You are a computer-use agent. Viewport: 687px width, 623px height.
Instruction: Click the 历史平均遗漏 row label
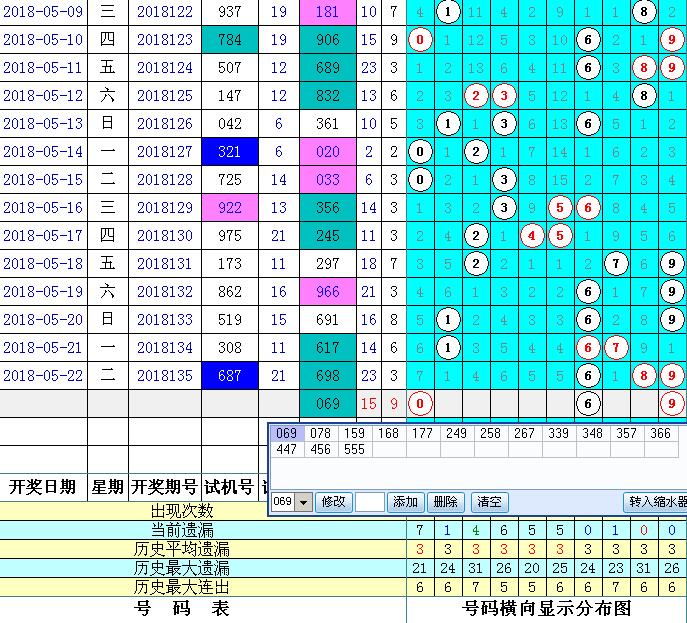point(182,549)
